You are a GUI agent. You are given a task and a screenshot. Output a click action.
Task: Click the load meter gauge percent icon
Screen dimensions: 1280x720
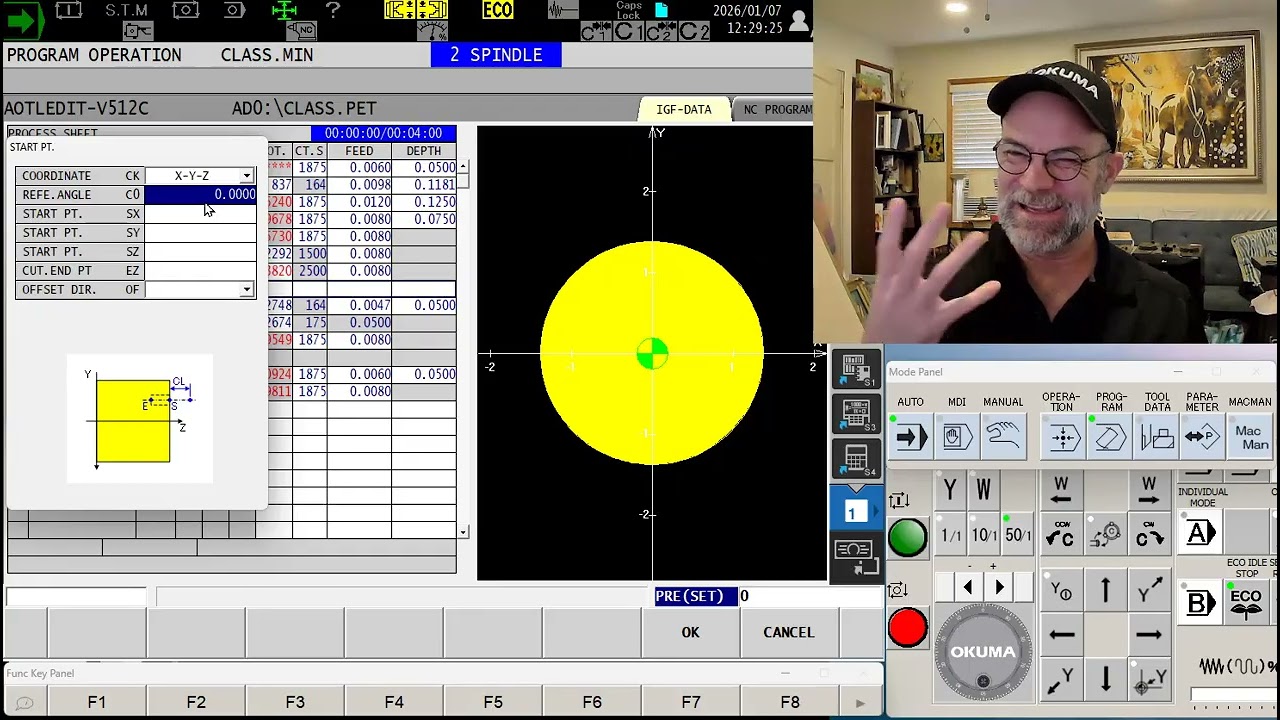(432, 29)
